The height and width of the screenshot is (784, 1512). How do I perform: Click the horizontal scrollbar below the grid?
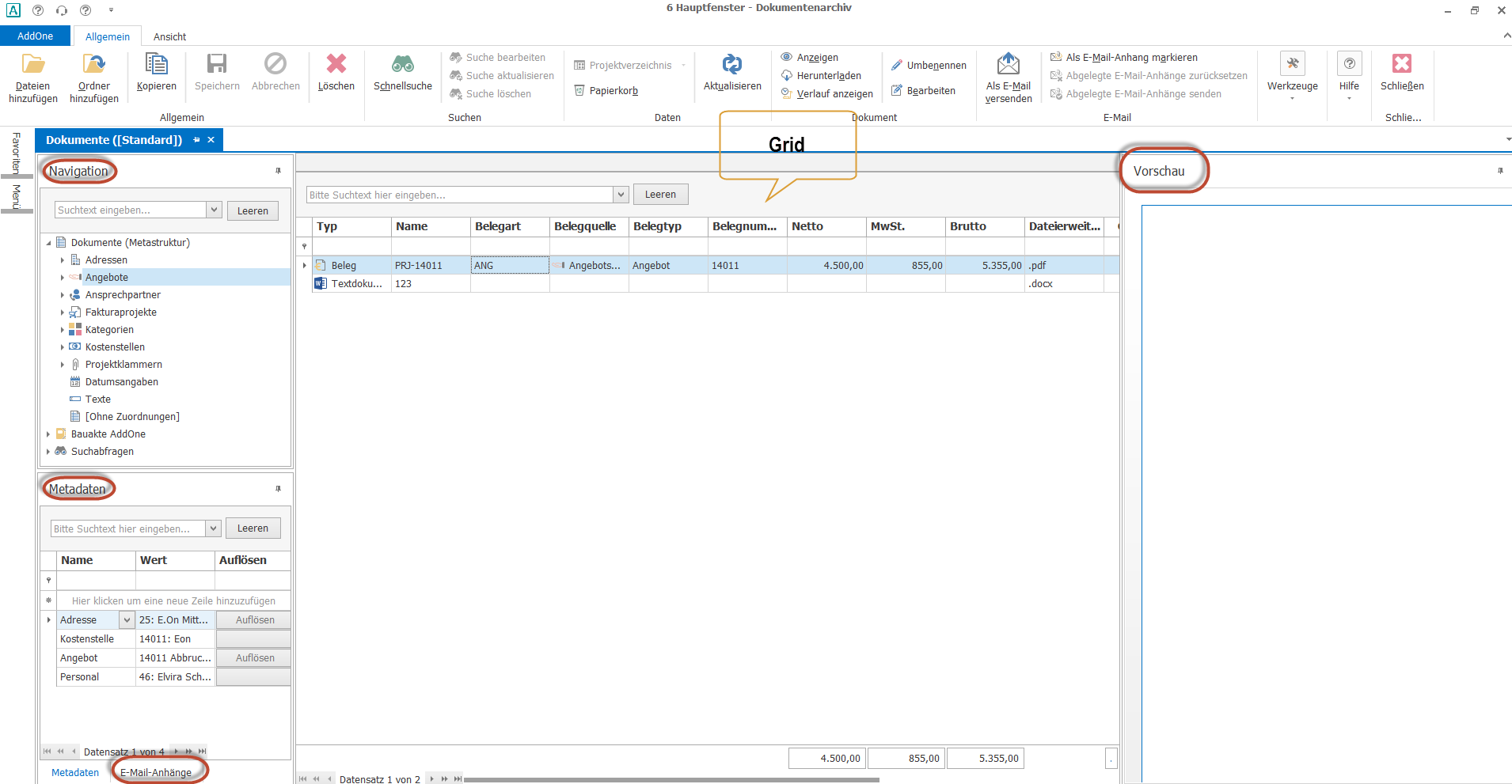(x=671, y=779)
